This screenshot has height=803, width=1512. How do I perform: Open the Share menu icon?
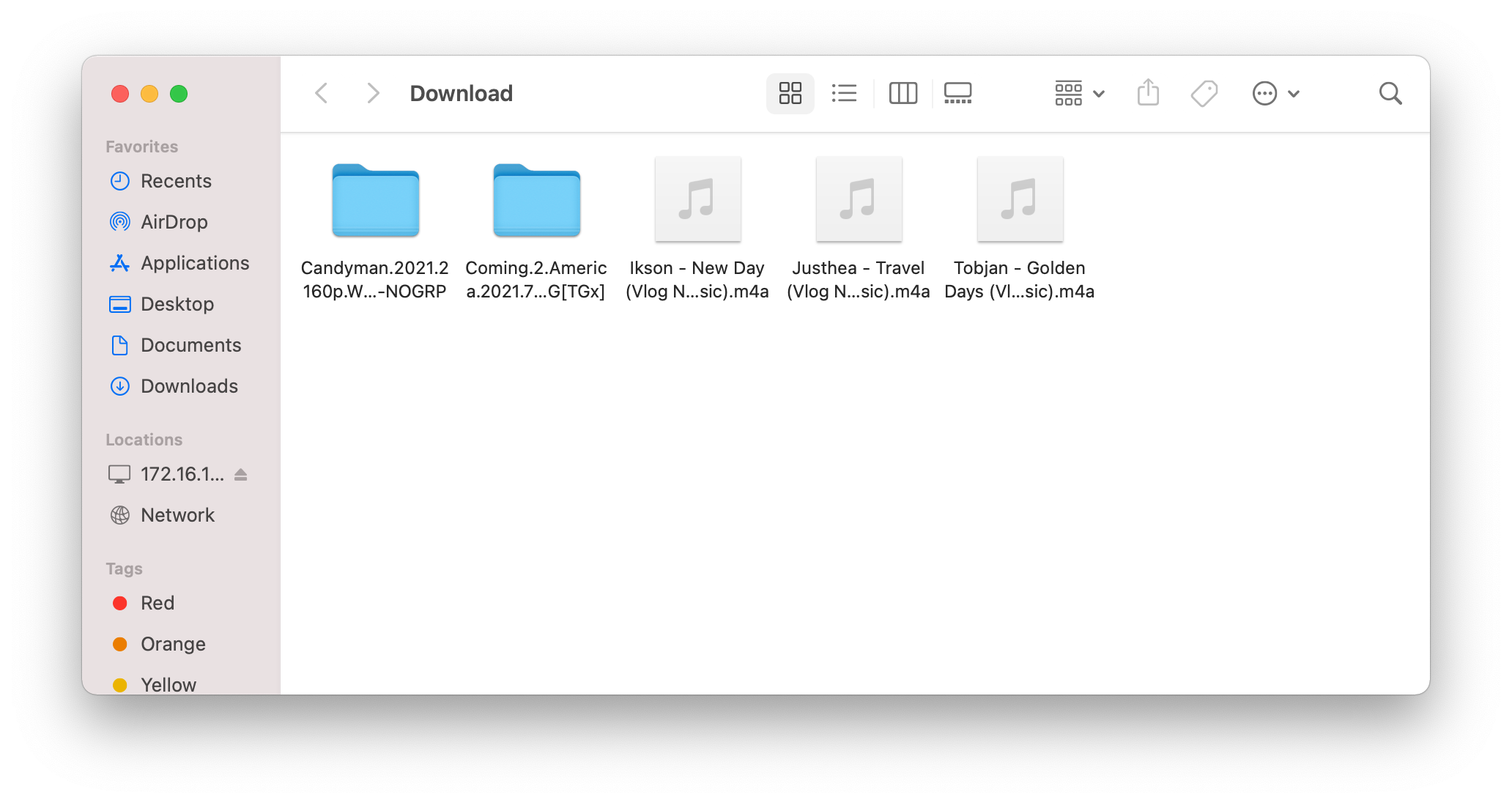[1148, 93]
